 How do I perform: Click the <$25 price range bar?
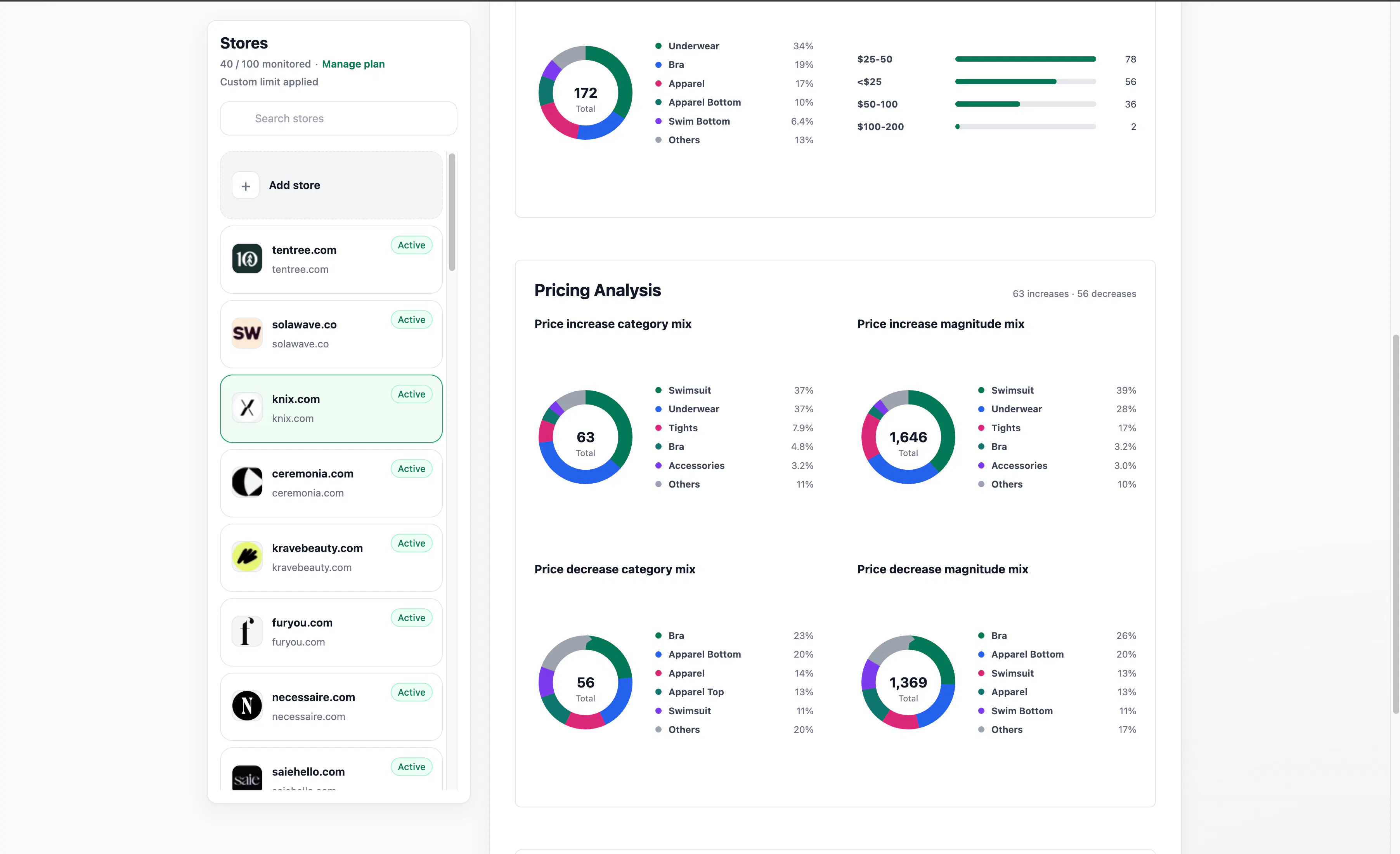[x=1025, y=82]
